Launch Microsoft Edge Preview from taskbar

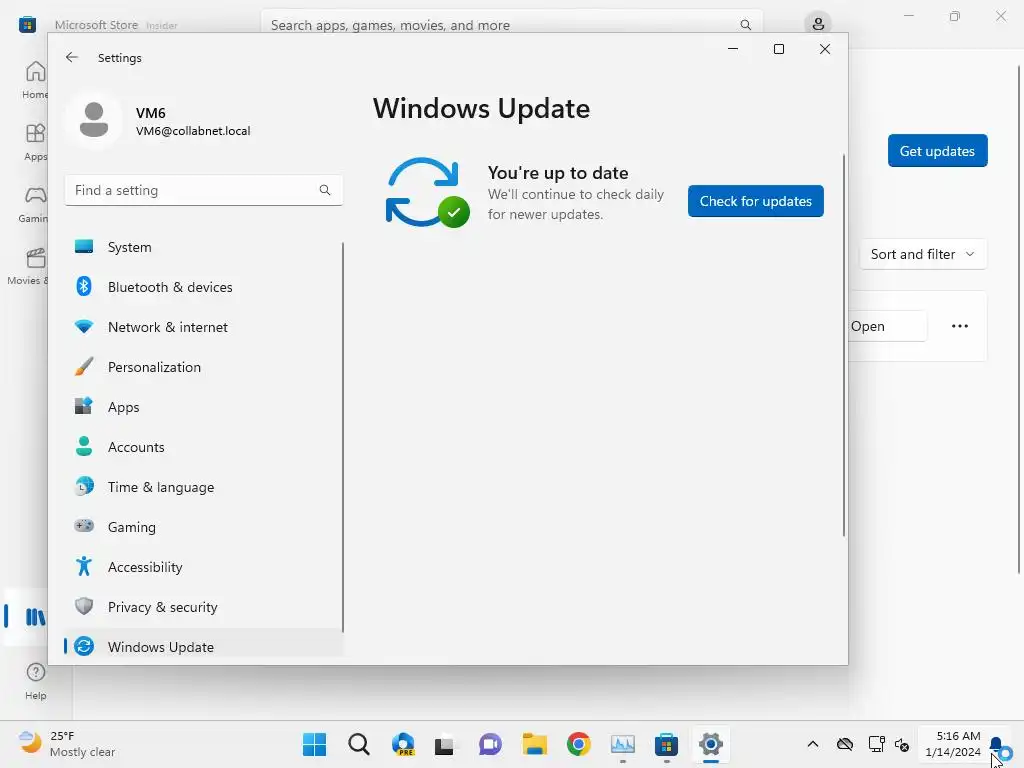(403, 744)
